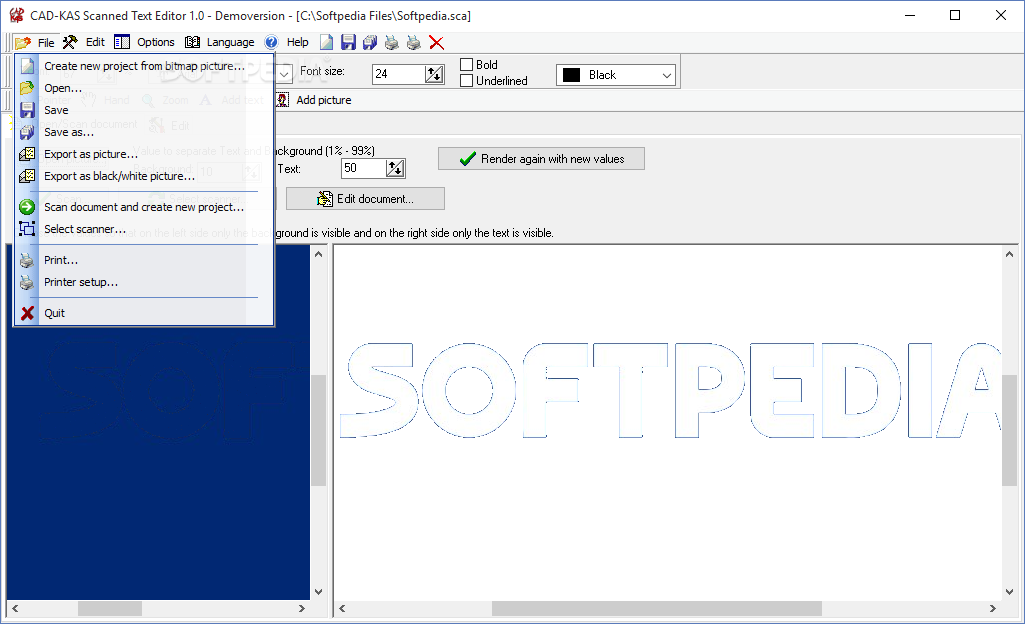
Task: Choose Print... from File menu
Action: click(144, 260)
